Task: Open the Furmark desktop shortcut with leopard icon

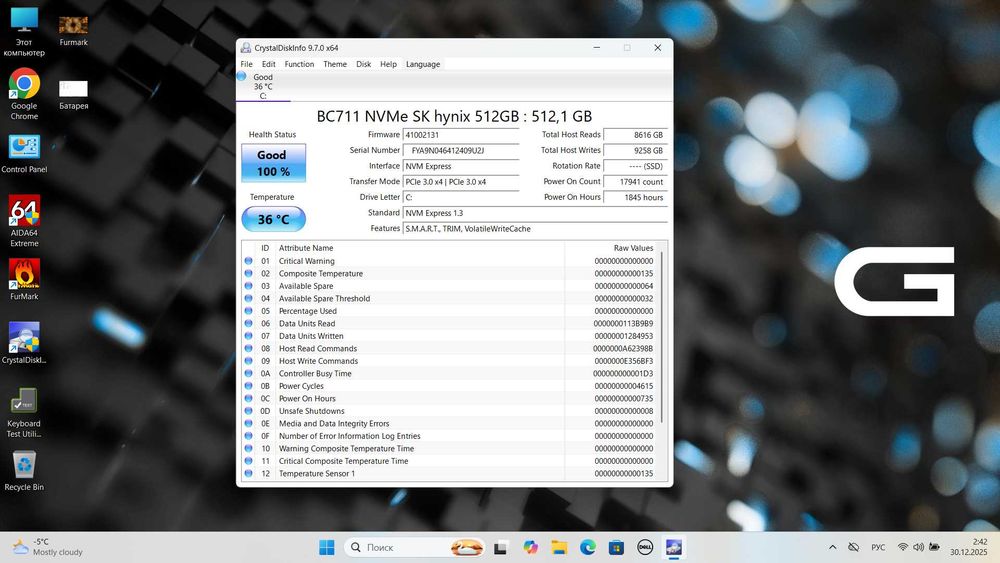Action: [x=73, y=31]
